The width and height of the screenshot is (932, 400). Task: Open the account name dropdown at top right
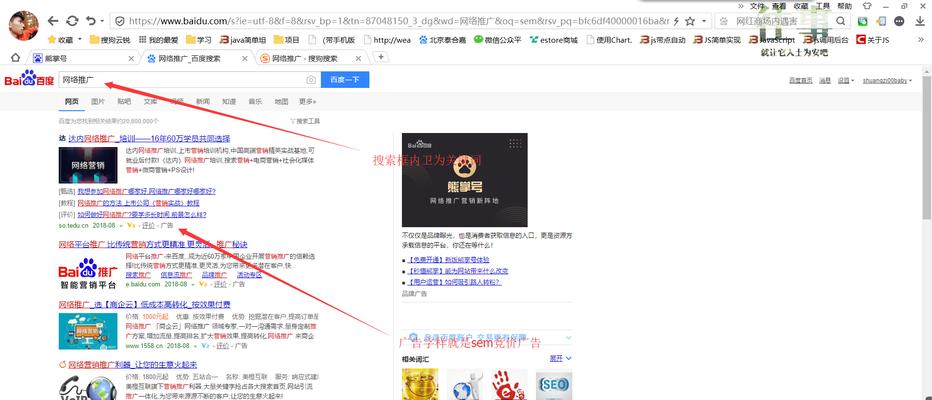coord(887,80)
